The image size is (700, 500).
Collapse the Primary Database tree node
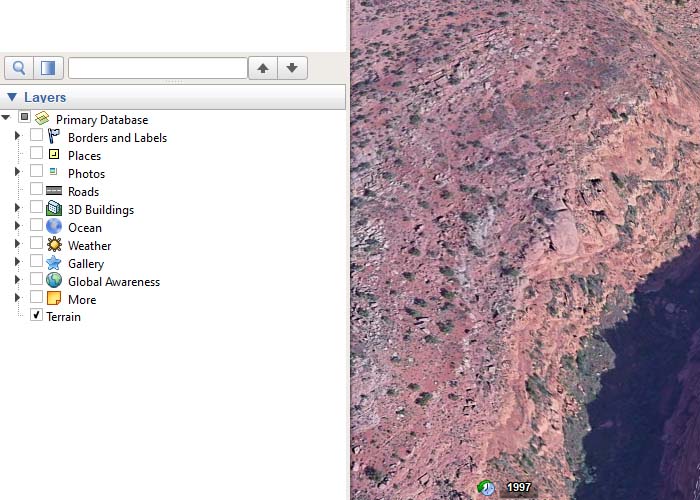tap(7, 119)
